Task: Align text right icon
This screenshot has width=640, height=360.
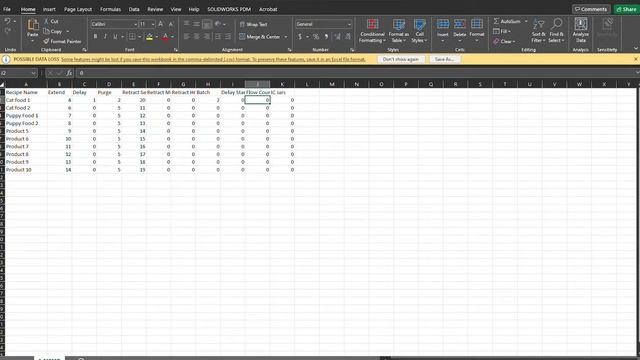Action: tap(207, 37)
